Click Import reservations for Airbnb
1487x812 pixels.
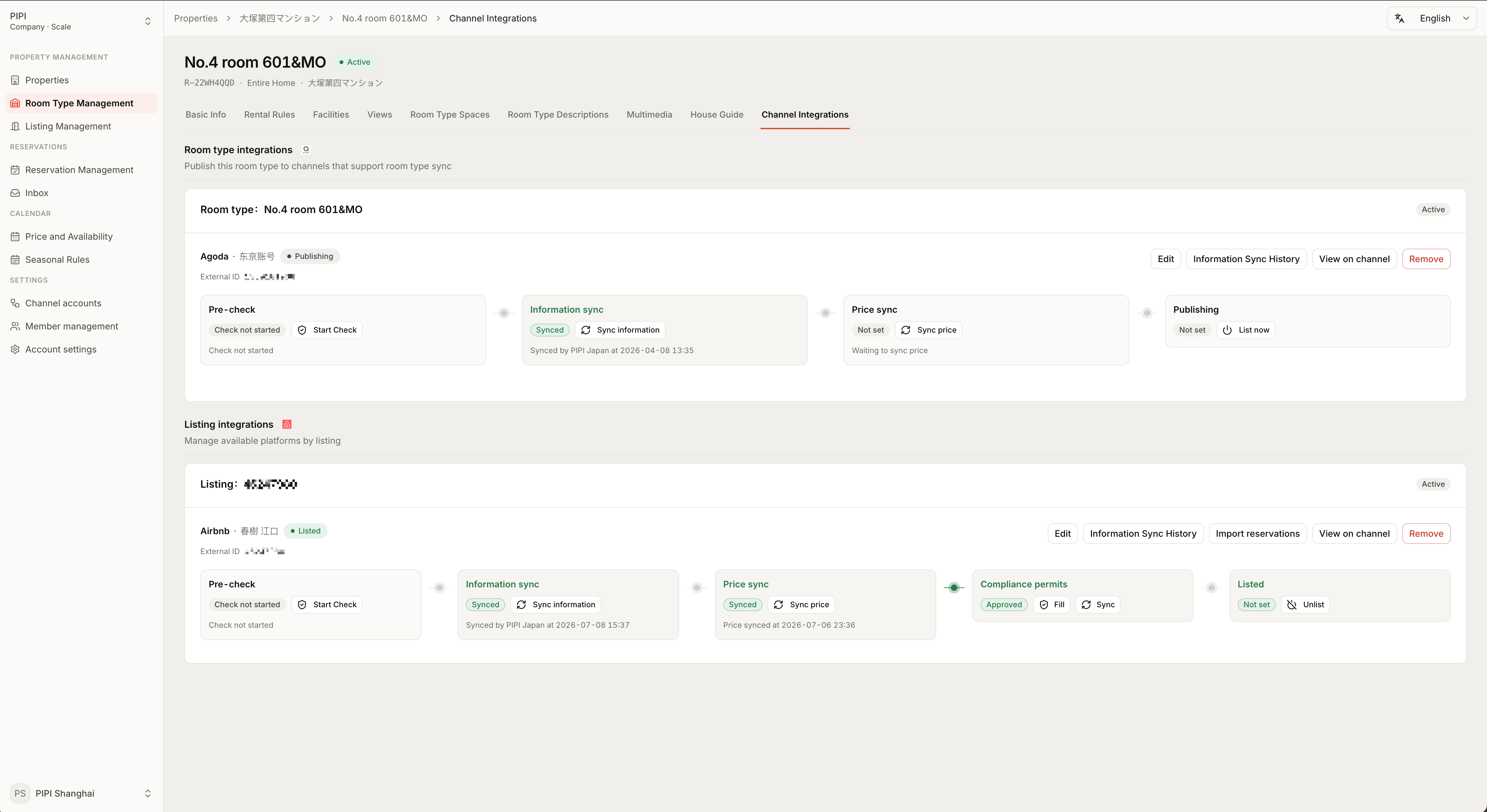[1257, 534]
